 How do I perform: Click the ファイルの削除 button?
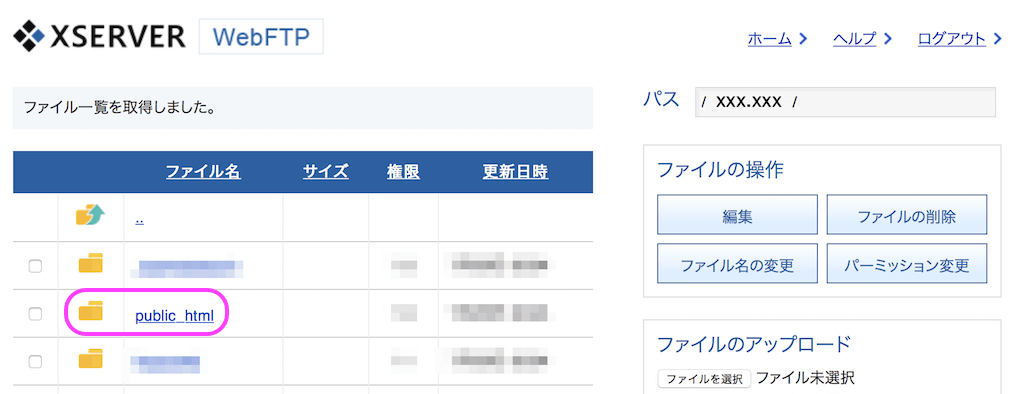907,215
